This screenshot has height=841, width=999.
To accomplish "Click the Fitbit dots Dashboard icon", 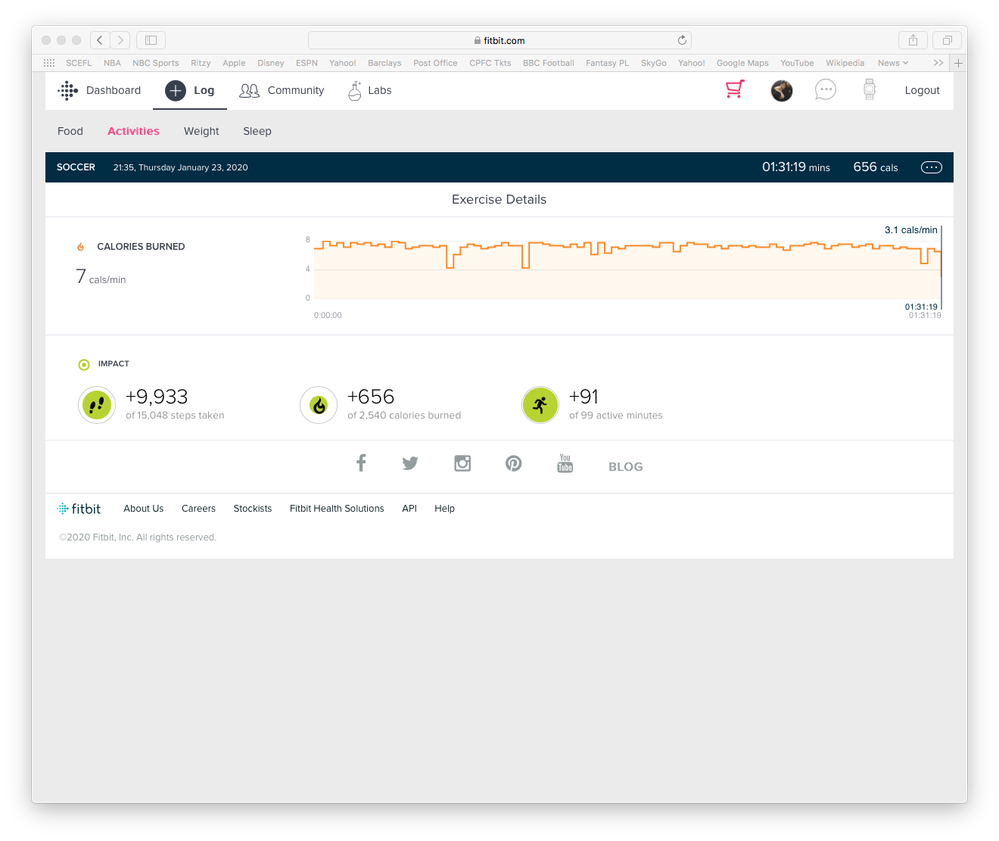I will click(68, 90).
